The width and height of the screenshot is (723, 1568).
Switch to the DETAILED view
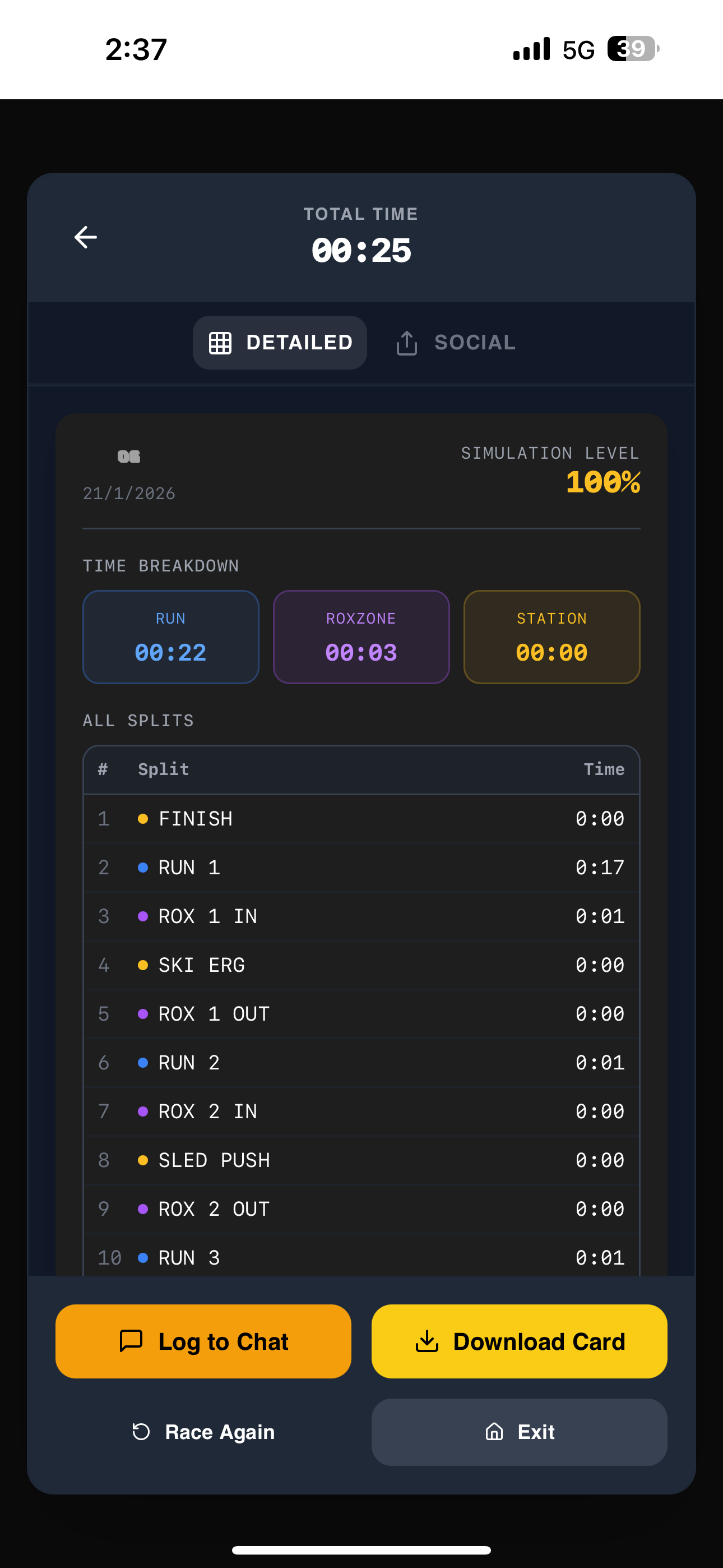click(280, 342)
